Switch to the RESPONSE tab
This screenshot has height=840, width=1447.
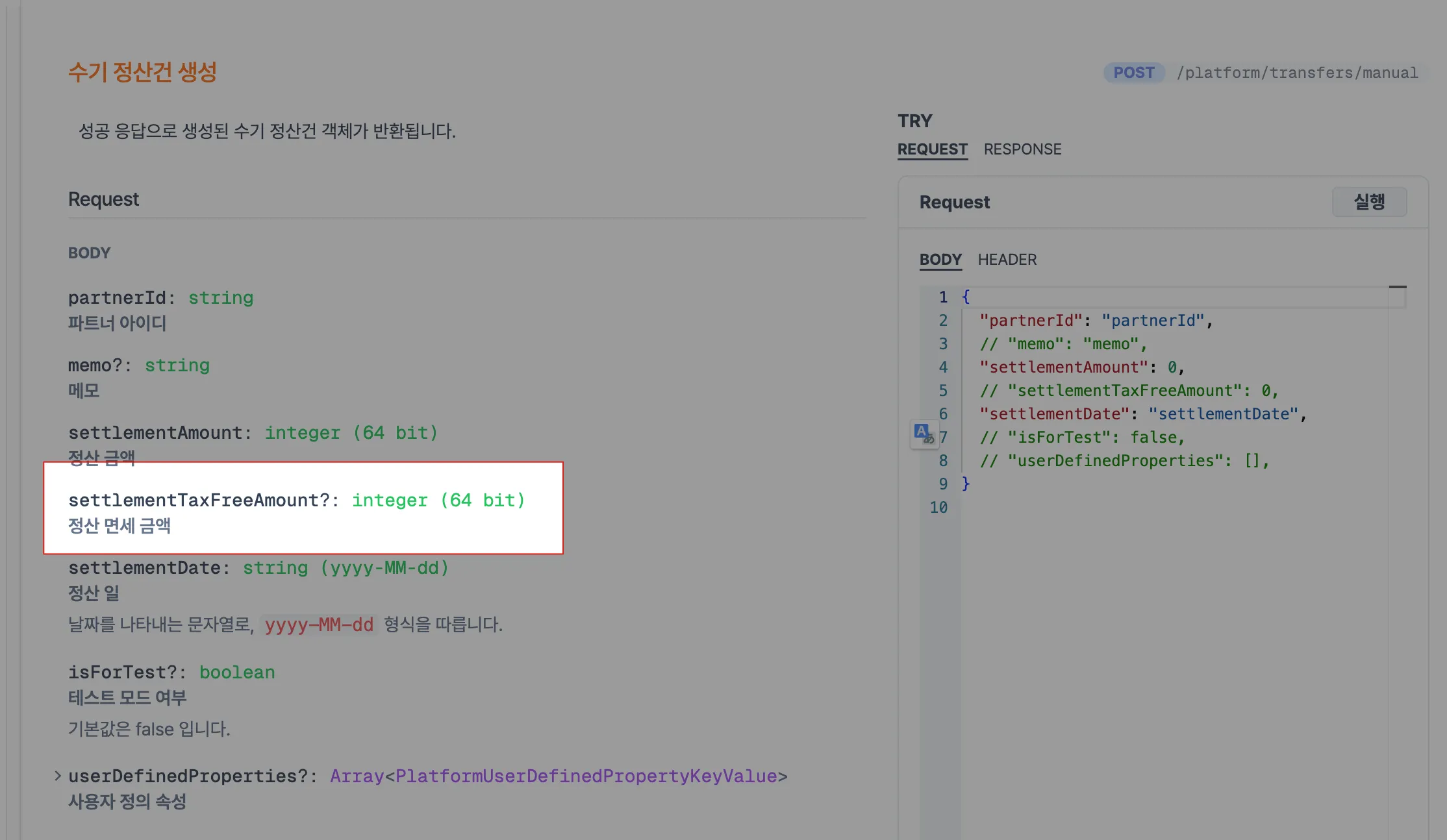click(1022, 149)
